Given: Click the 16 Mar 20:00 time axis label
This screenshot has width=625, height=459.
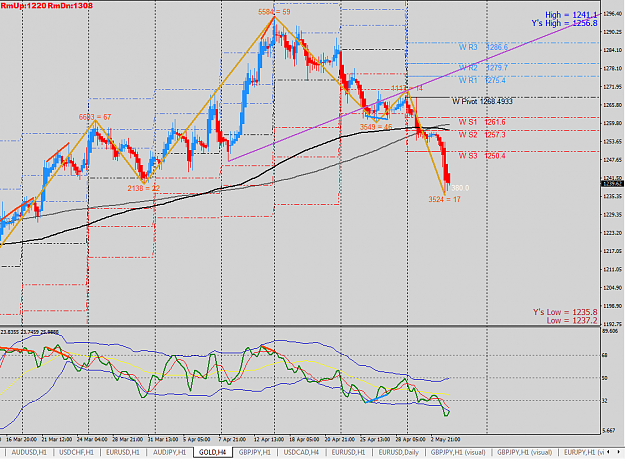Looking at the screenshot, I should [x=22, y=439].
